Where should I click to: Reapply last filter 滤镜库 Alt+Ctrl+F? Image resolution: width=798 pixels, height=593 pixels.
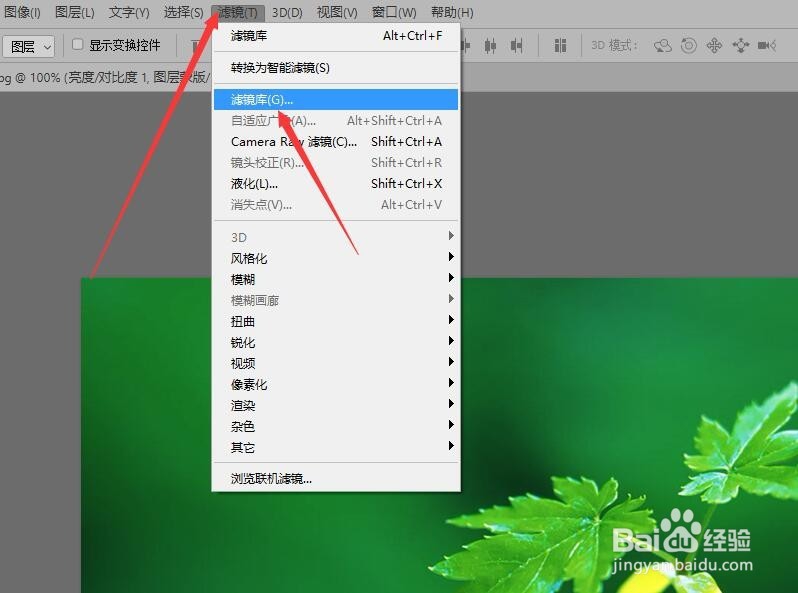coord(336,36)
